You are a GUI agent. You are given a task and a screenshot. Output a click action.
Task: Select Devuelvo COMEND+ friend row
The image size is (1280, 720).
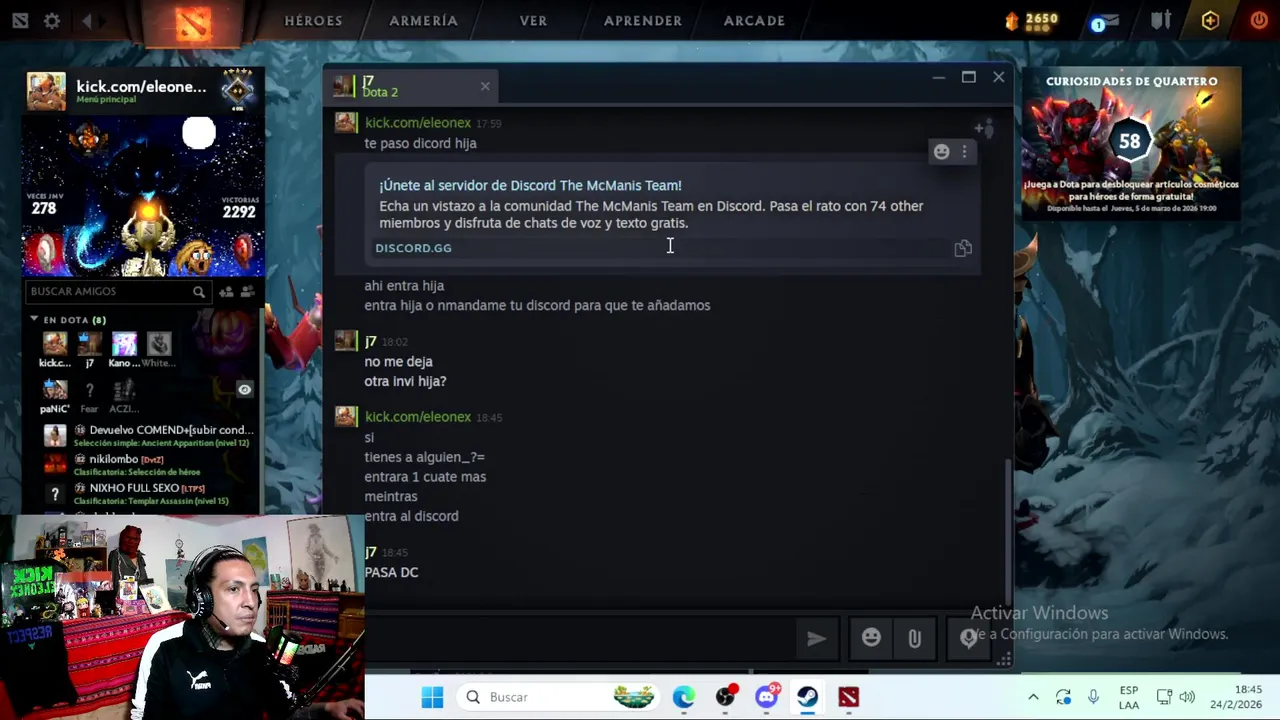click(150, 436)
